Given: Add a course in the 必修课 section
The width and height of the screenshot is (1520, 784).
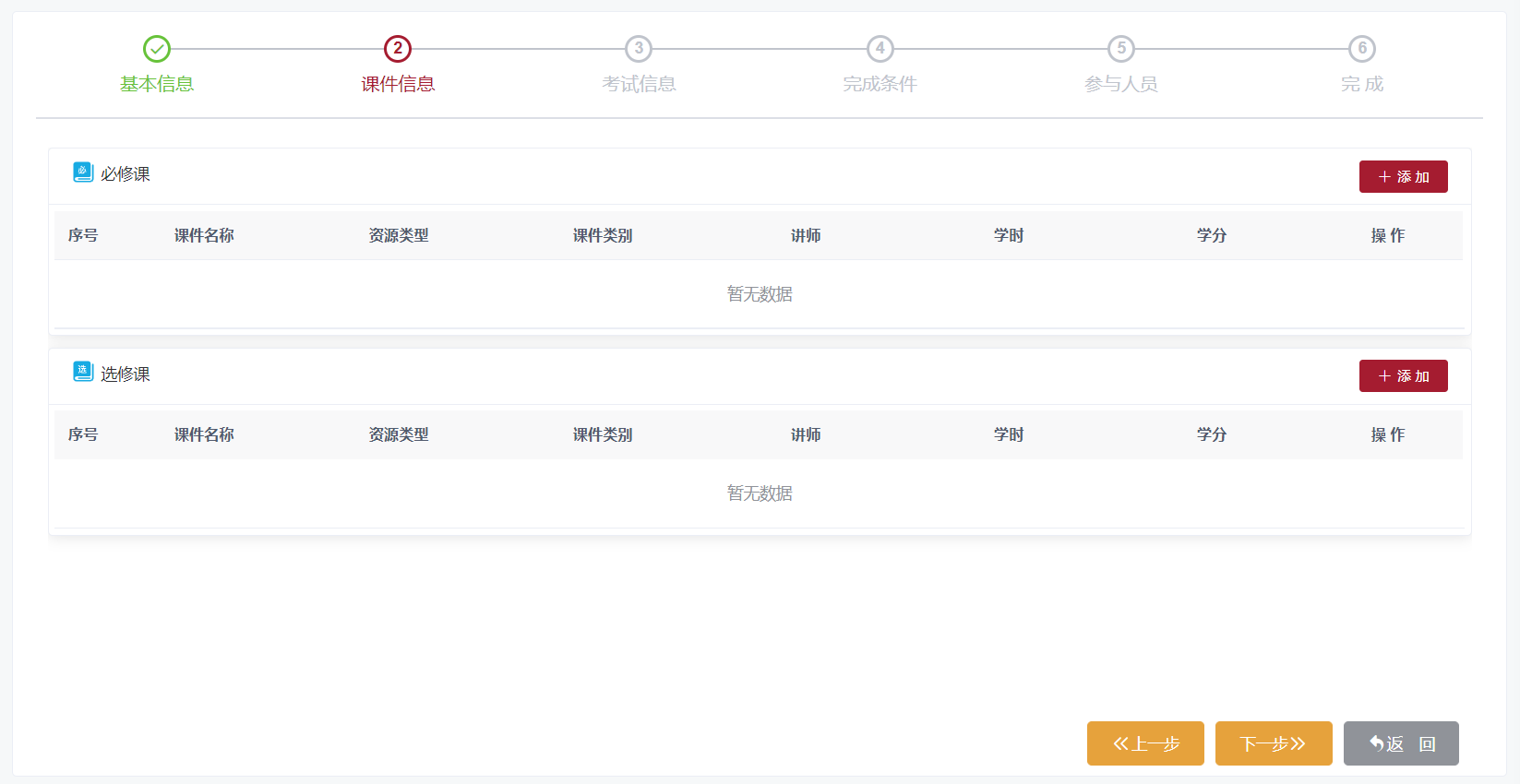Looking at the screenshot, I should tap(1403, 176).
